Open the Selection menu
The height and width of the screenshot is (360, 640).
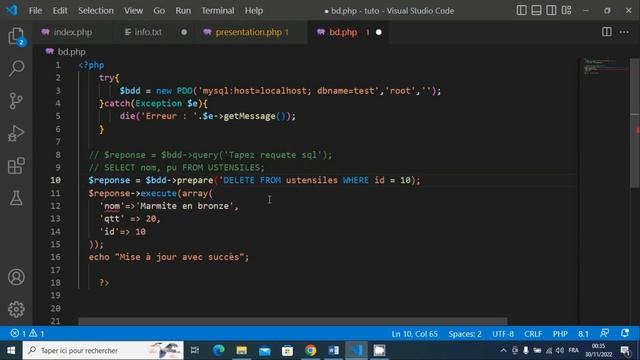pos(96,11)
